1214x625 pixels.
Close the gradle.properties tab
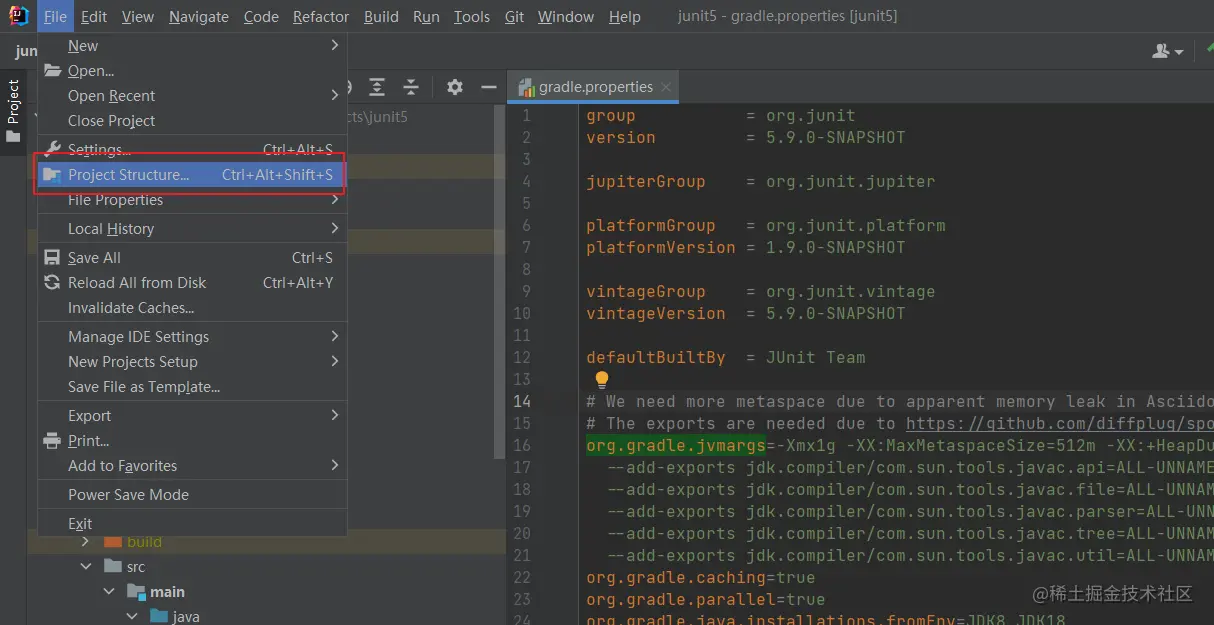coord(667,87)
